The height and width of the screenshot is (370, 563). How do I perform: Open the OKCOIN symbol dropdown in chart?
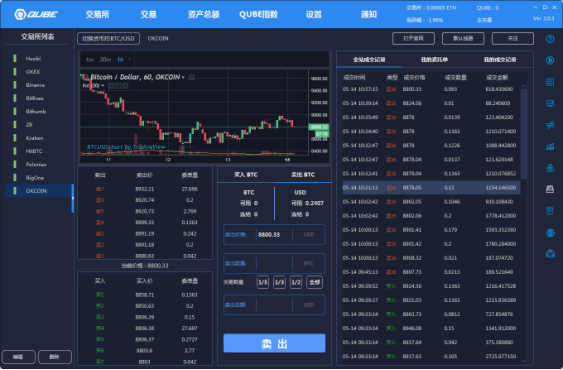(183, 77)
